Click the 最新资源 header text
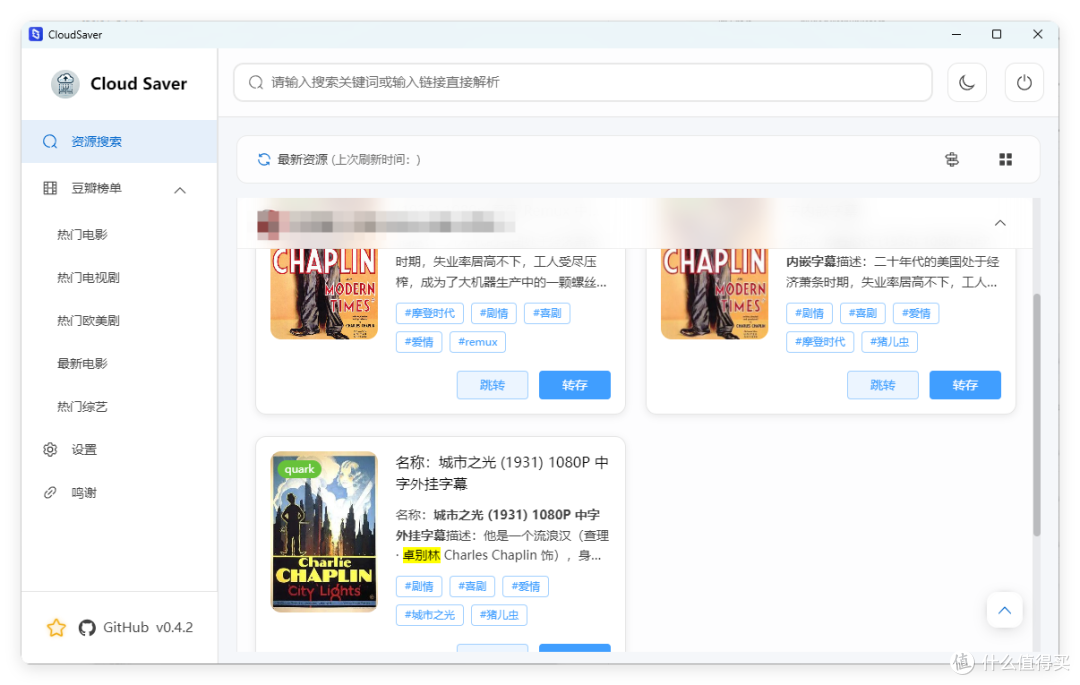Viewport: 1080px width, 685px height. point(302,160)
